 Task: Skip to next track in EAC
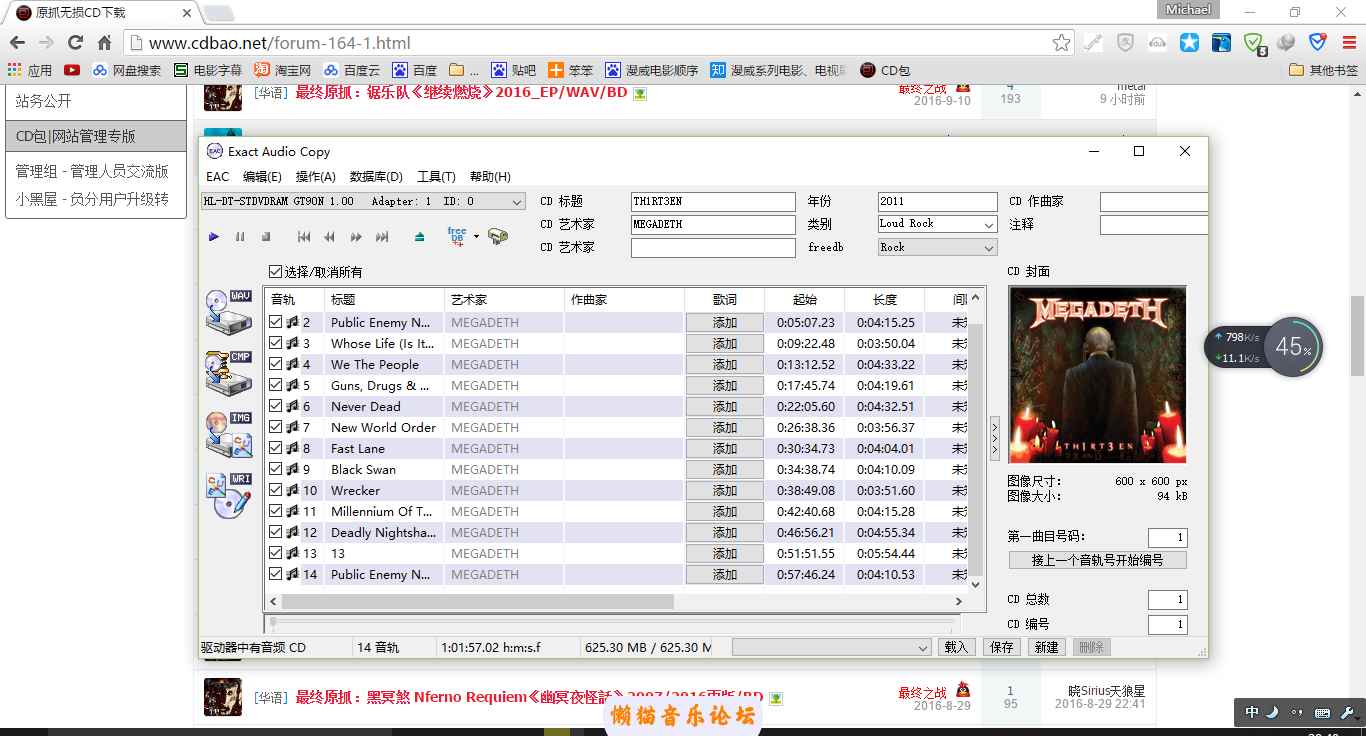coord(381,237)
